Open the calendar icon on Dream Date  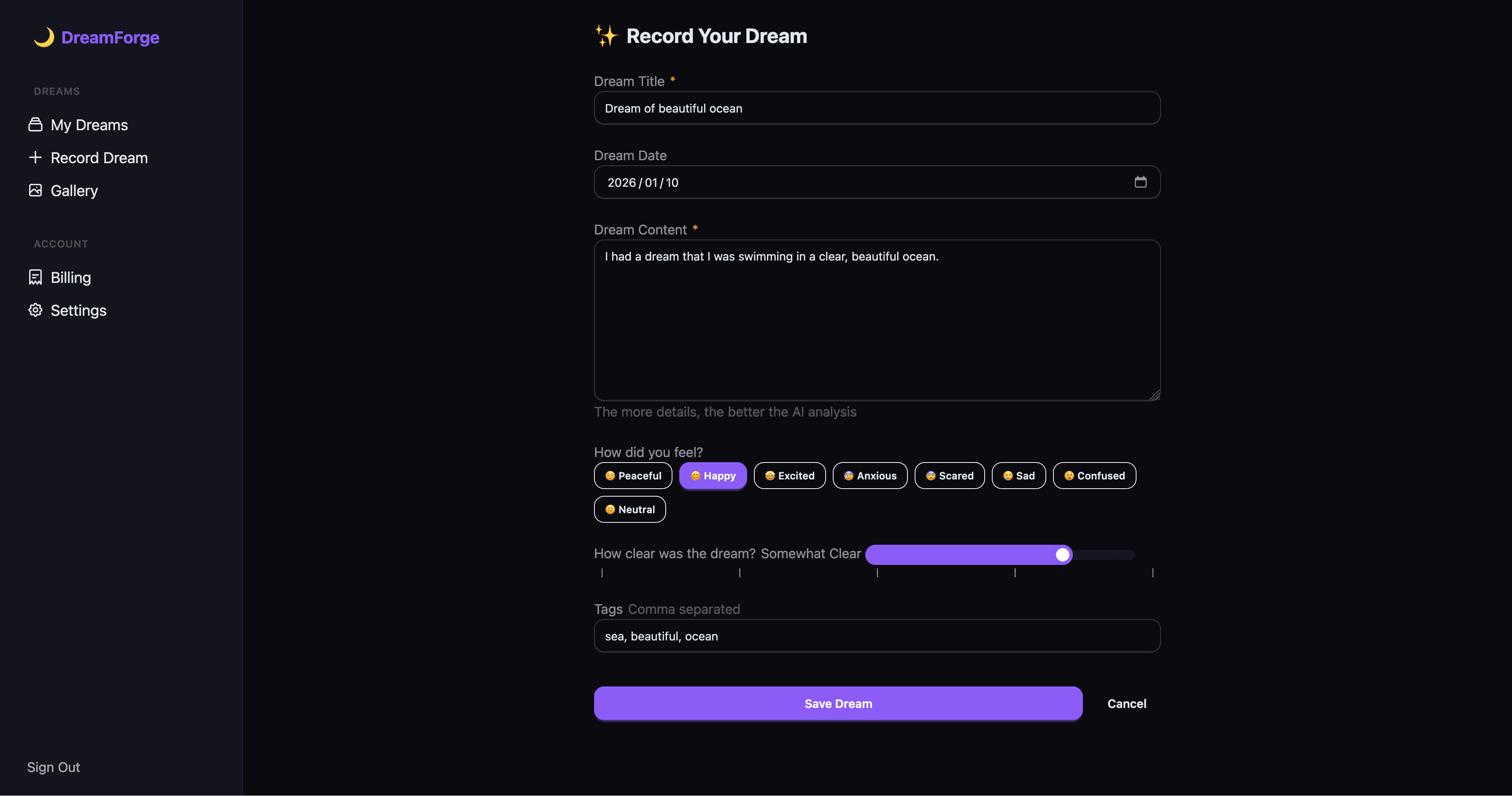pyautogui.click(x=1140, y=182)
